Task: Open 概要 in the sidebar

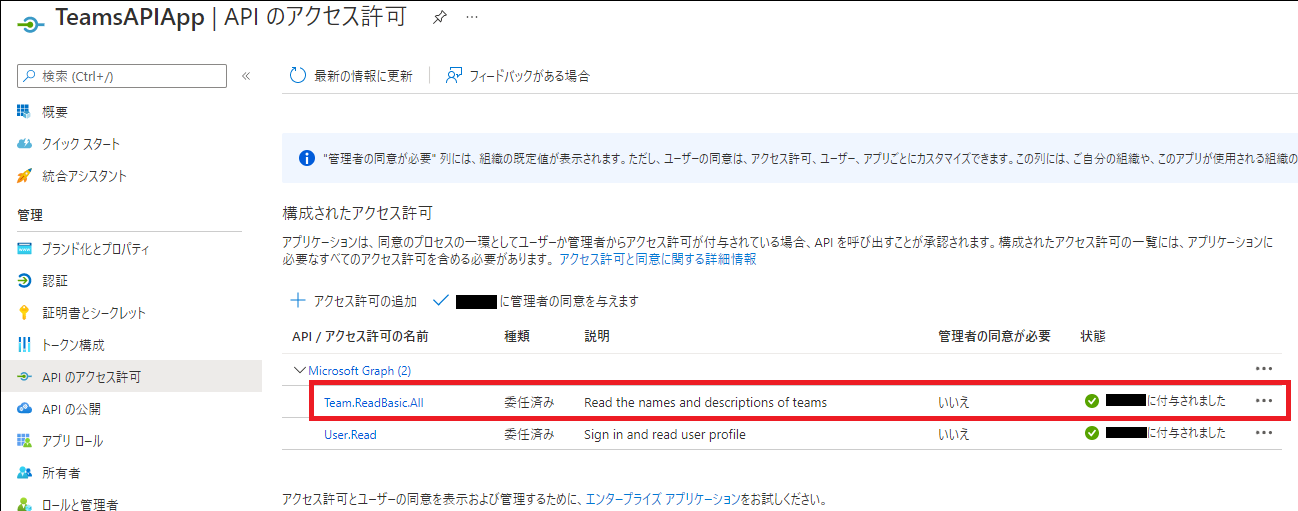Action: tap(55, 112)
